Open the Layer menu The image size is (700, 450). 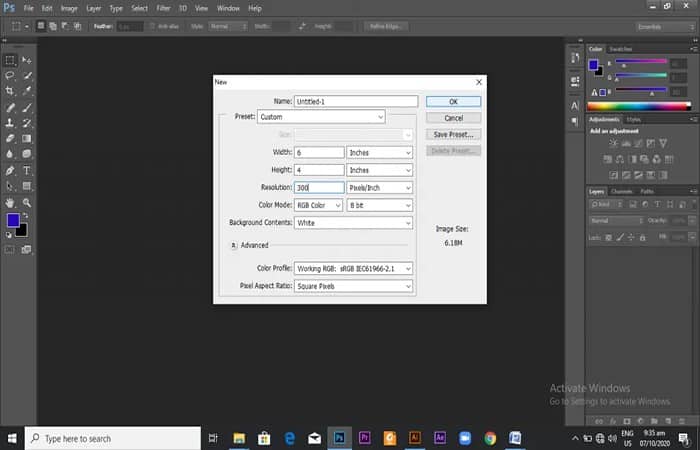click(93, 8)
